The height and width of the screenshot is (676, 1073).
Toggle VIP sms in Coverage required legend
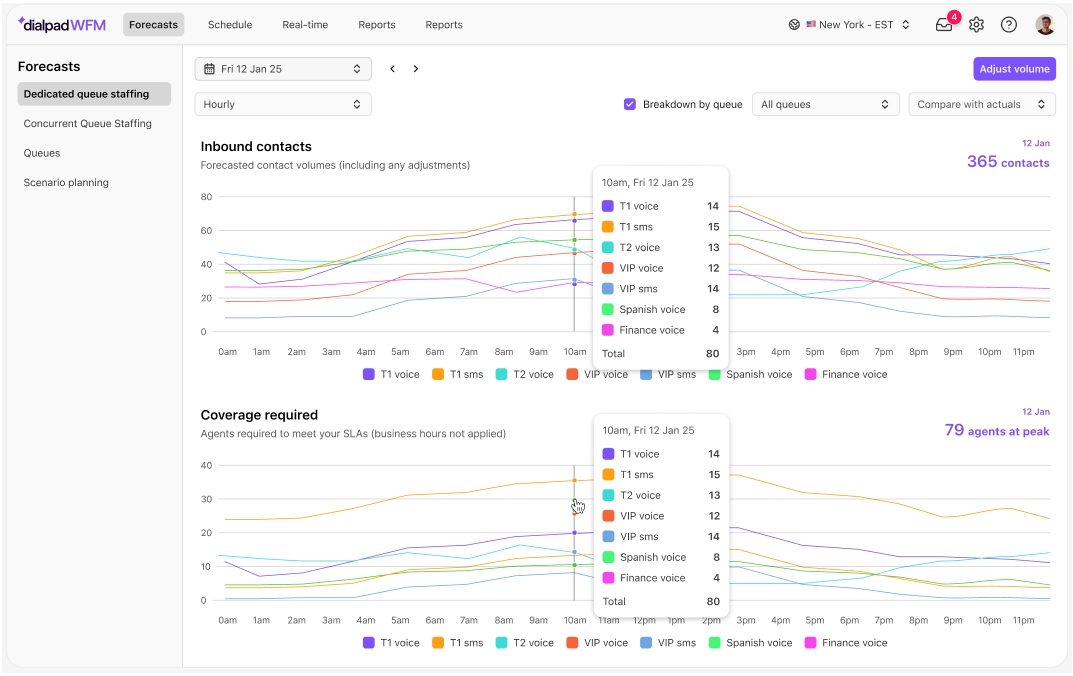(669, 642)
